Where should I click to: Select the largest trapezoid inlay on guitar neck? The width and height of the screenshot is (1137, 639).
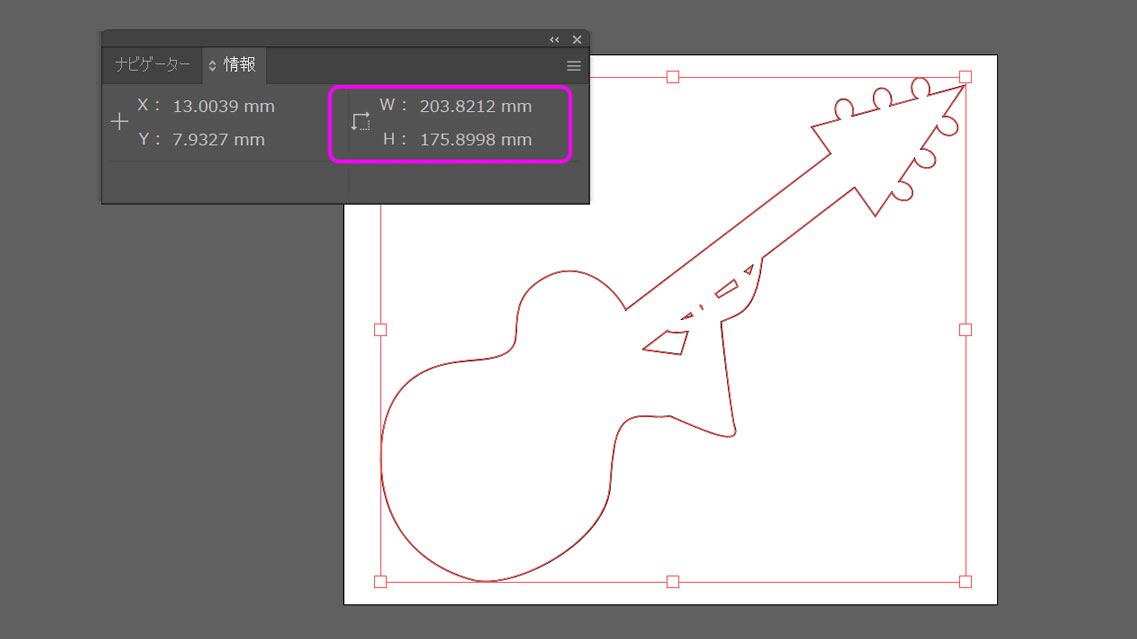coord(666,343)
